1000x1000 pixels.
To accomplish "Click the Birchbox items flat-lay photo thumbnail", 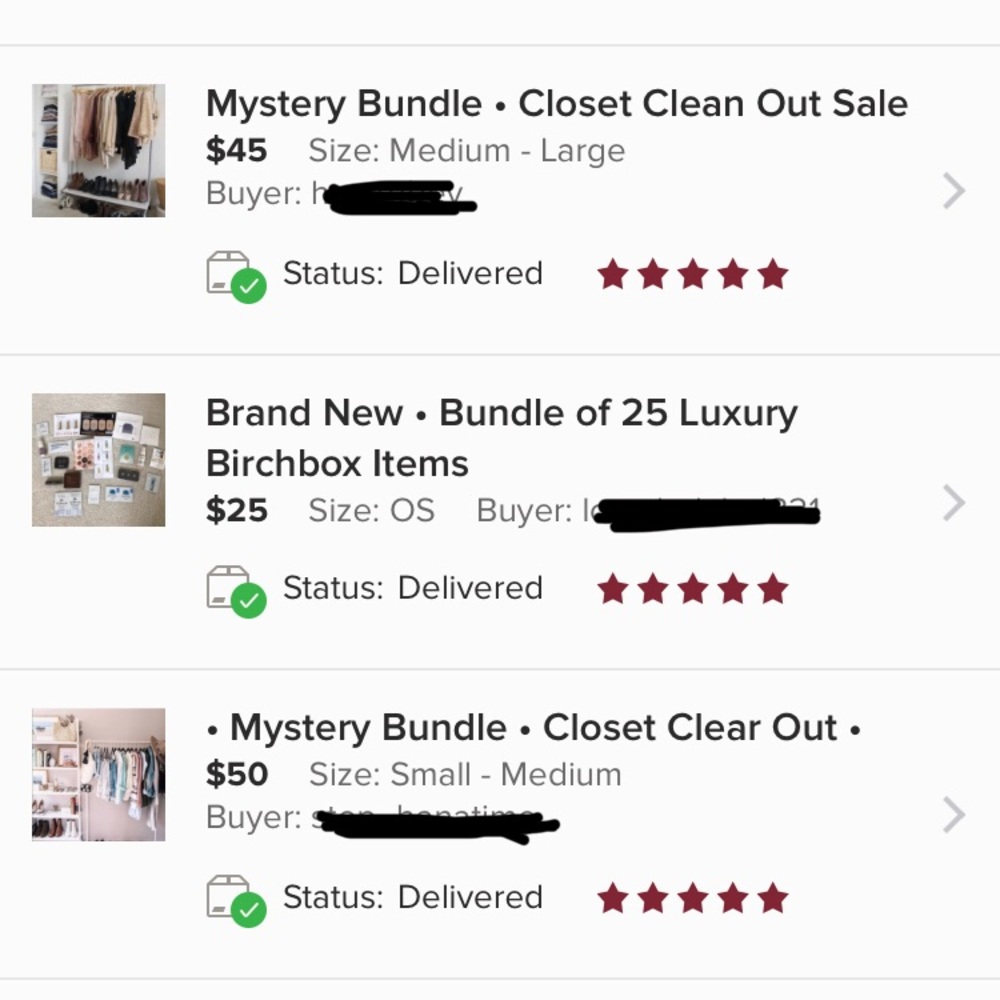I will 98,459.
